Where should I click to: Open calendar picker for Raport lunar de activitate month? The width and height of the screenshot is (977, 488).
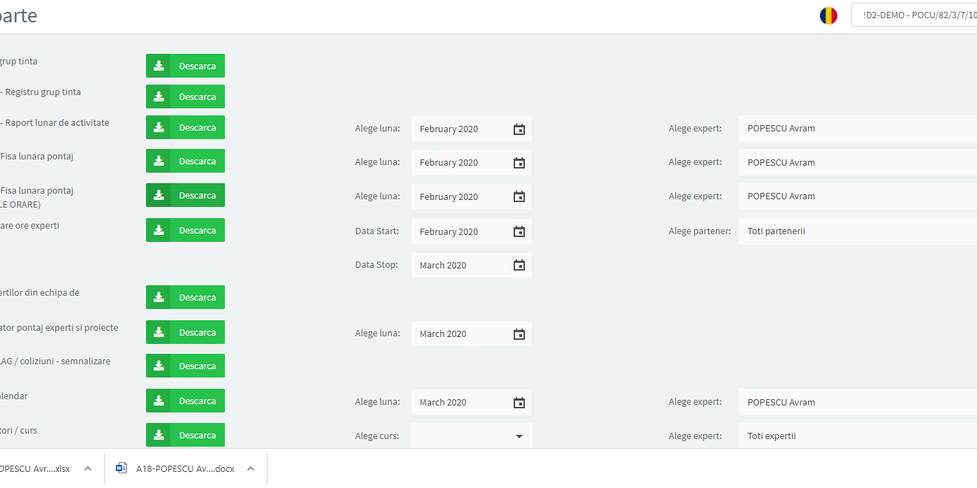519,129
